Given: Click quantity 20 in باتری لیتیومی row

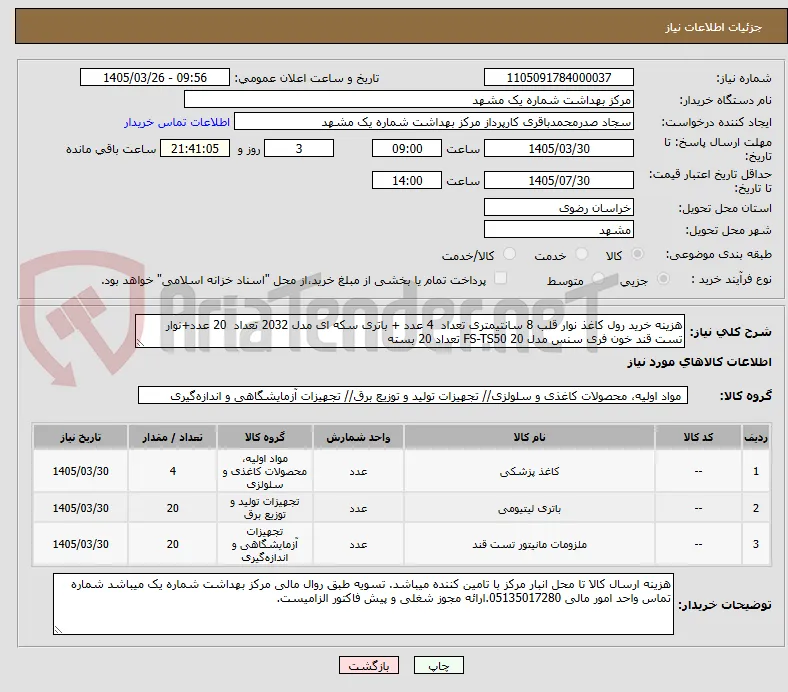Looking at the screenshot, I should (x=172, y=508).
